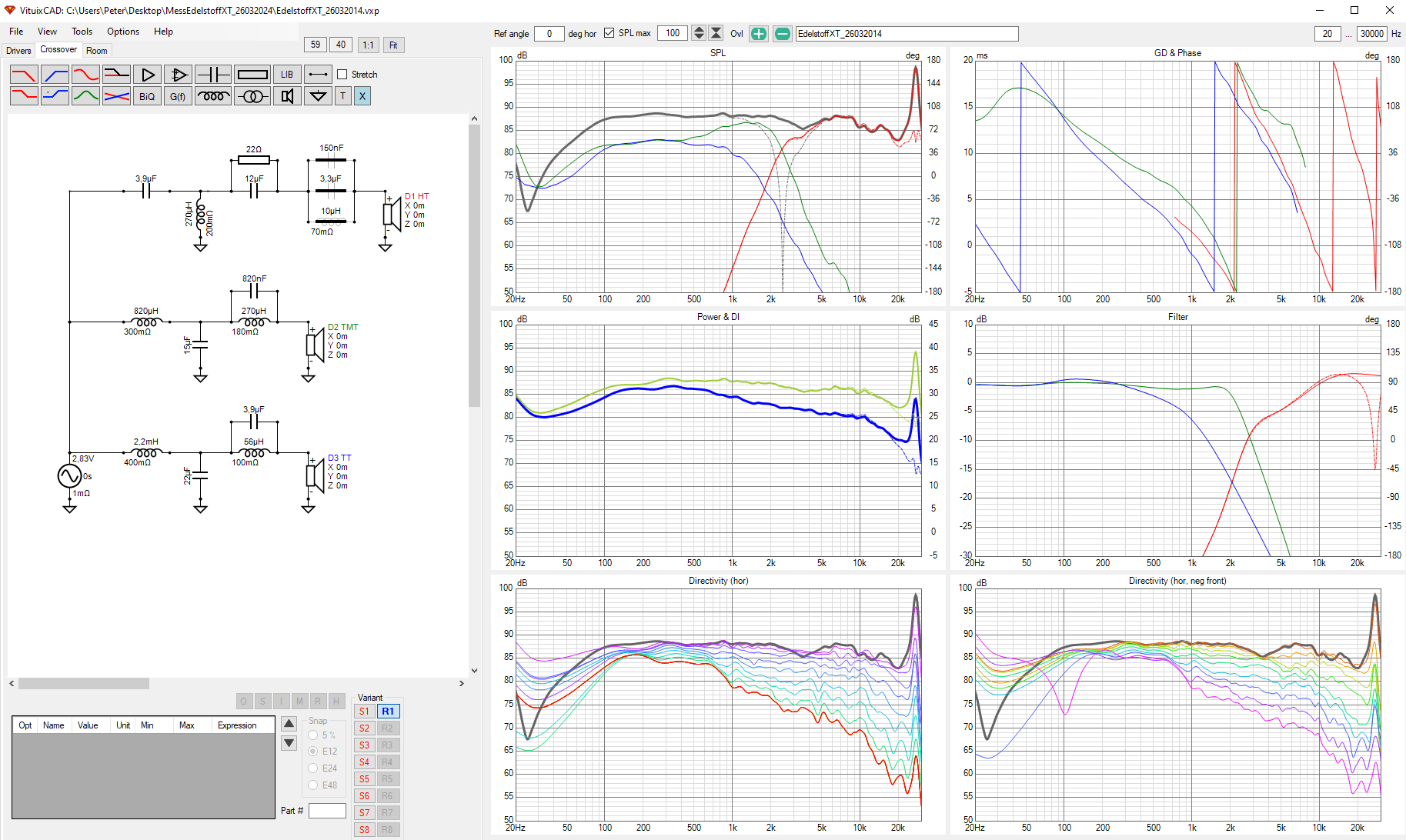The height and width of the screenshot is (840, 1406).
Task: Click the 59 zoom button
Action: pos(316,45)
